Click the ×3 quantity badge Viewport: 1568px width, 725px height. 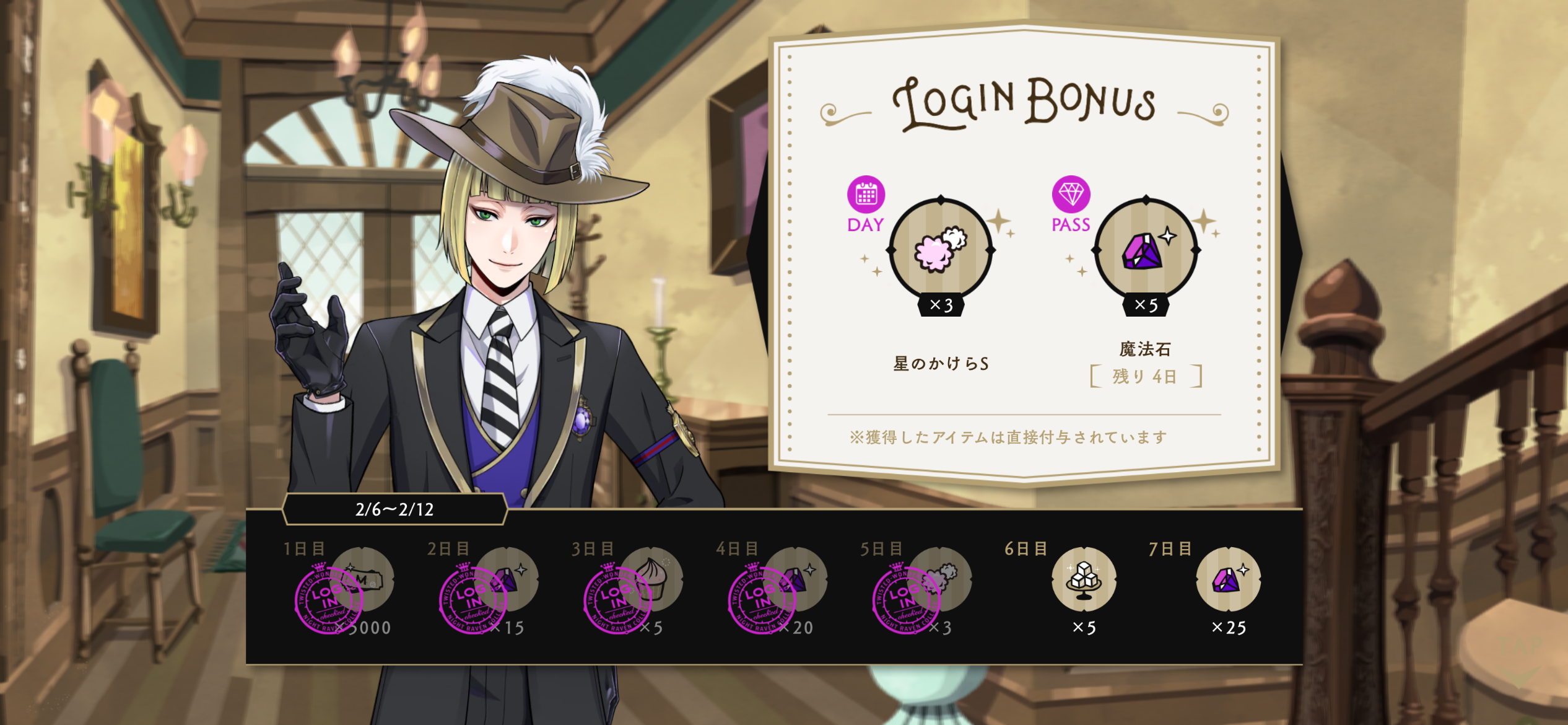pyautogui.click(x=941, y=305)
